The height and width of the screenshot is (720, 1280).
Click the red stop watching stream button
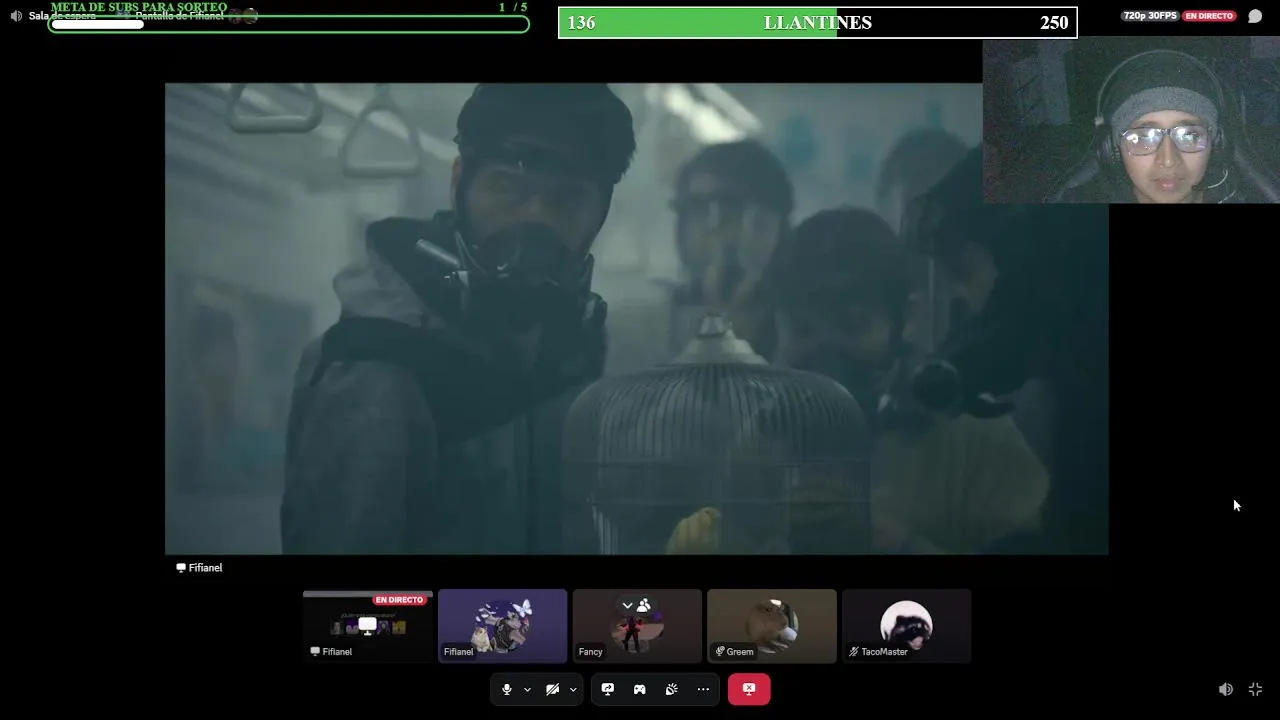749,689
